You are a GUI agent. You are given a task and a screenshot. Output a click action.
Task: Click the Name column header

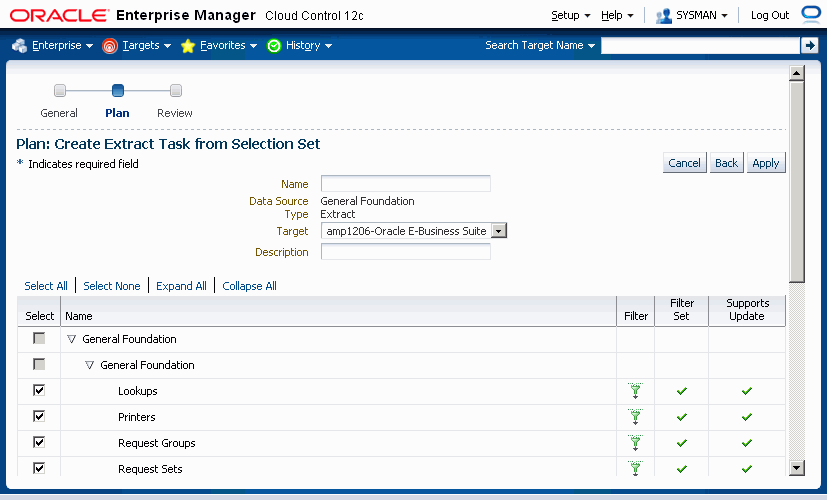pos(79,316)
